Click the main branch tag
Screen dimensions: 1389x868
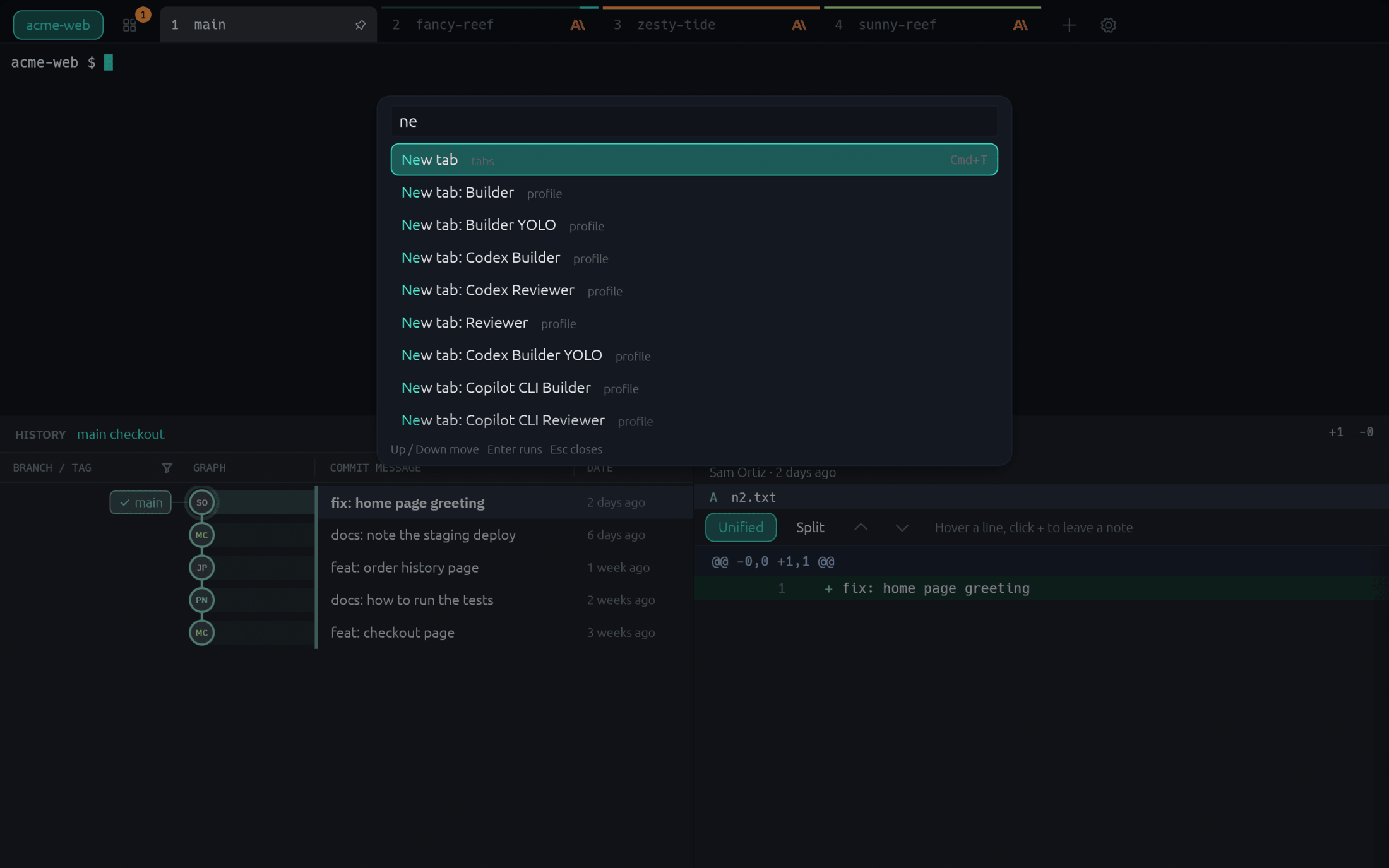(x=140, y=502)
